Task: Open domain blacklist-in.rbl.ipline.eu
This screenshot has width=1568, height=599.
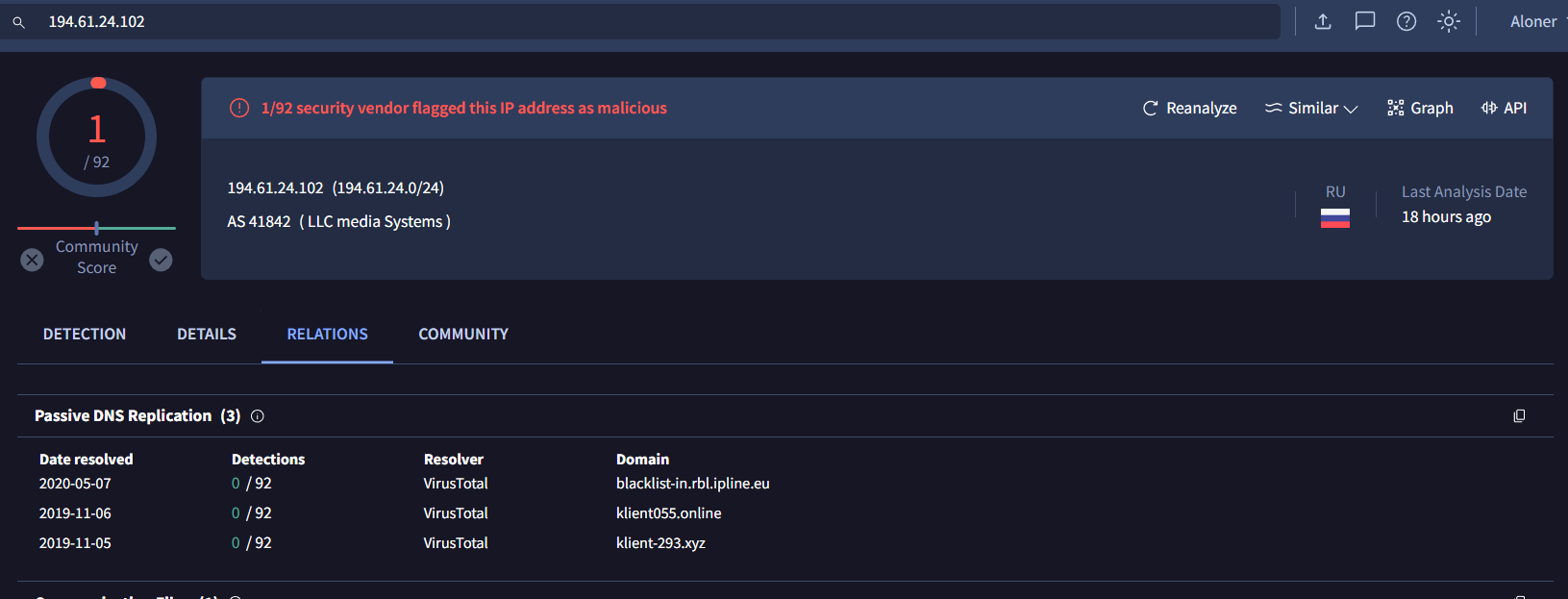Action: tap(692, 484)
